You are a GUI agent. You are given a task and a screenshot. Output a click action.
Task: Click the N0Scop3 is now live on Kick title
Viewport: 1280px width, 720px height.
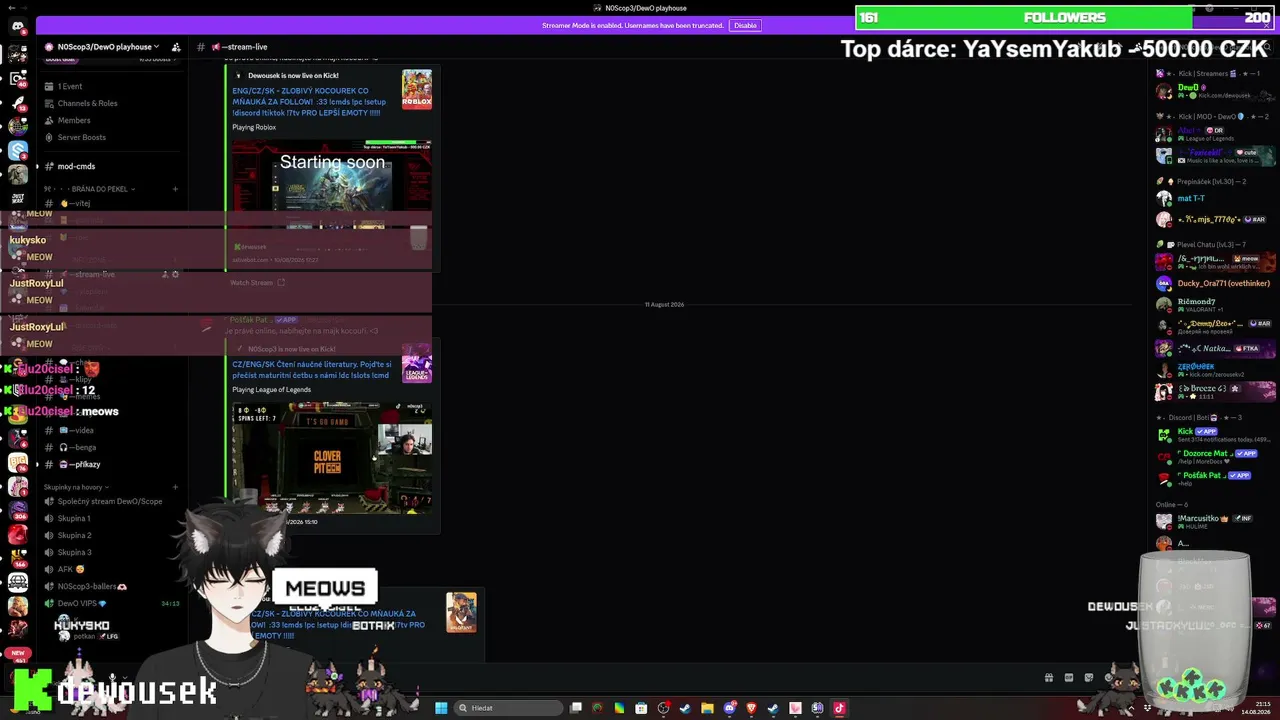[291, 349]
